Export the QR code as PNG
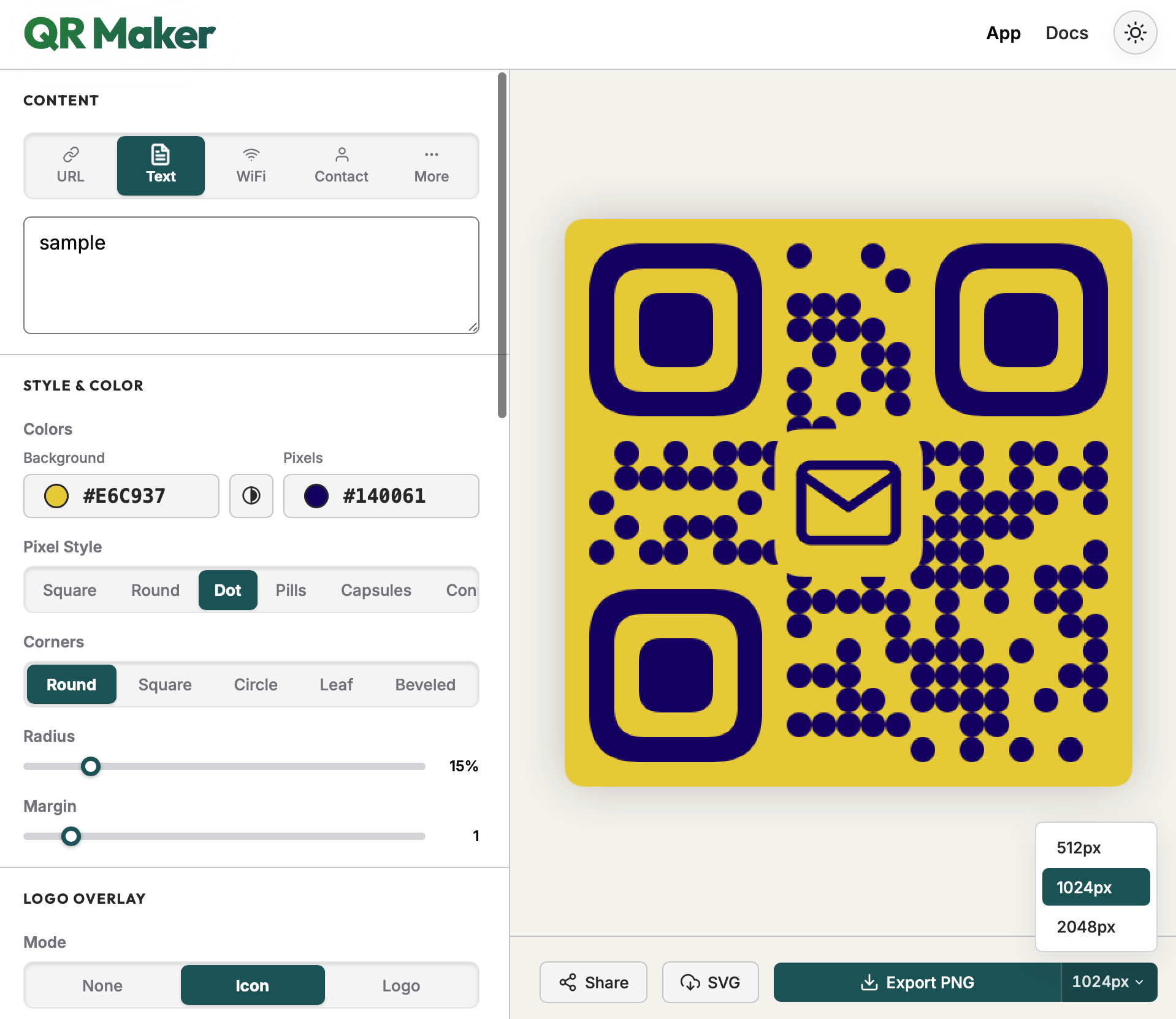Screen dimensions: 1176x1019 [917, 982]
